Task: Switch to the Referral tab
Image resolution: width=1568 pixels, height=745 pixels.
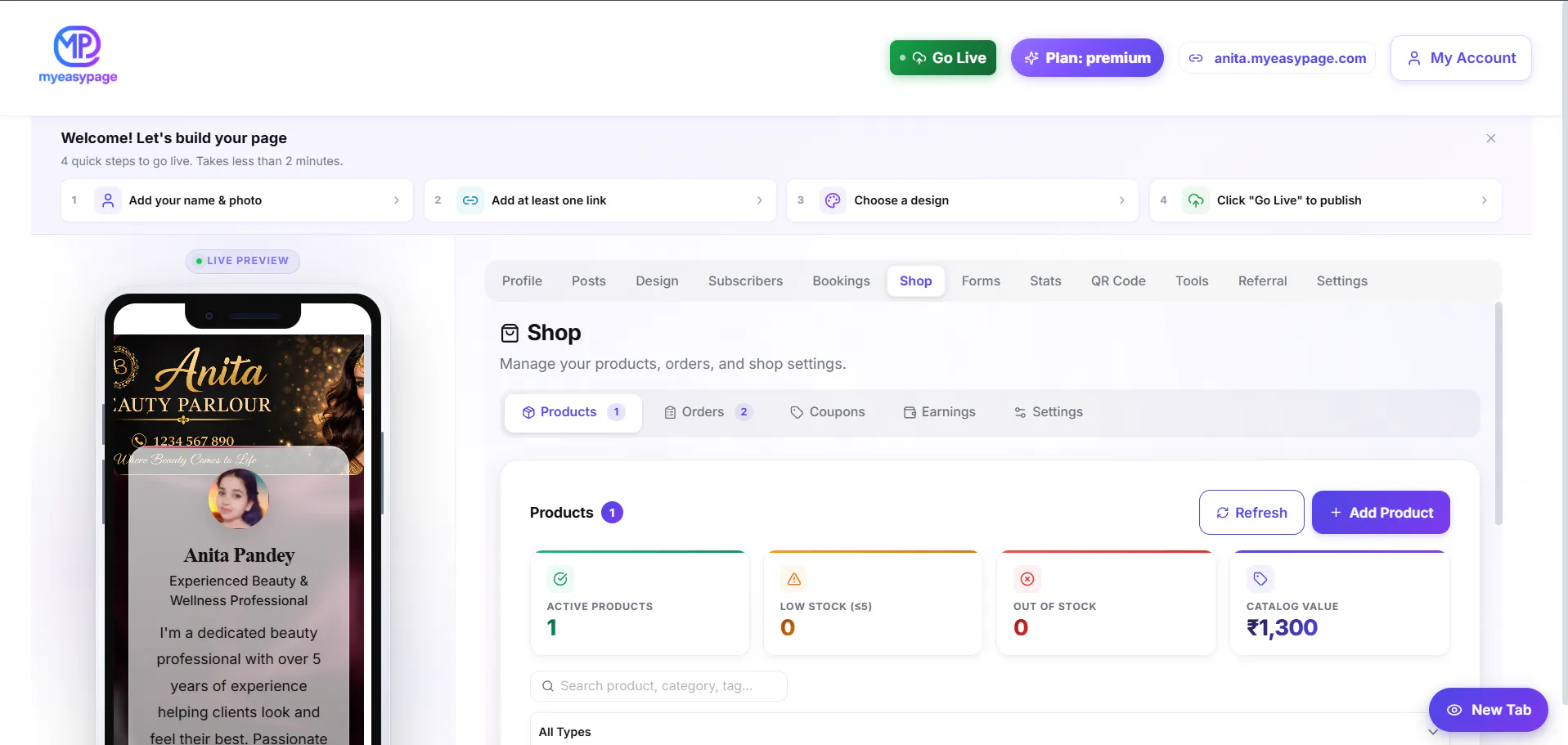Action: click(x=1262, y=281)
